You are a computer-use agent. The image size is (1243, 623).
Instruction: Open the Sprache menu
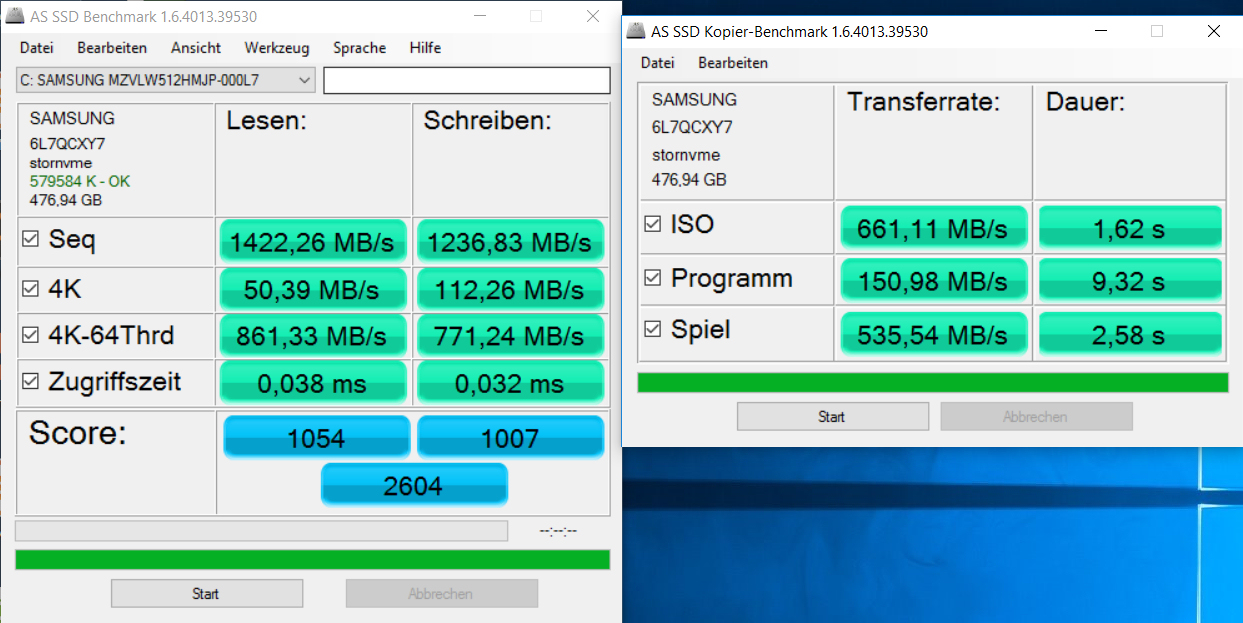[x=359, y=48]
